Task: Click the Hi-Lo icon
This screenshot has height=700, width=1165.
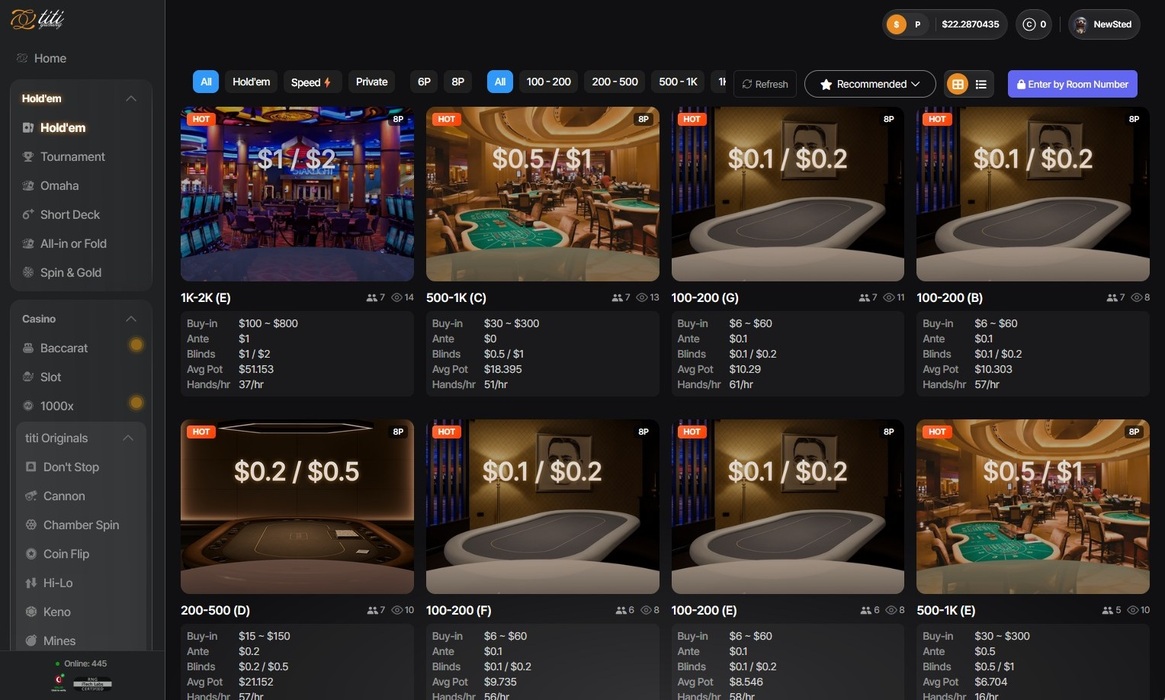Action: coord(31,583)
